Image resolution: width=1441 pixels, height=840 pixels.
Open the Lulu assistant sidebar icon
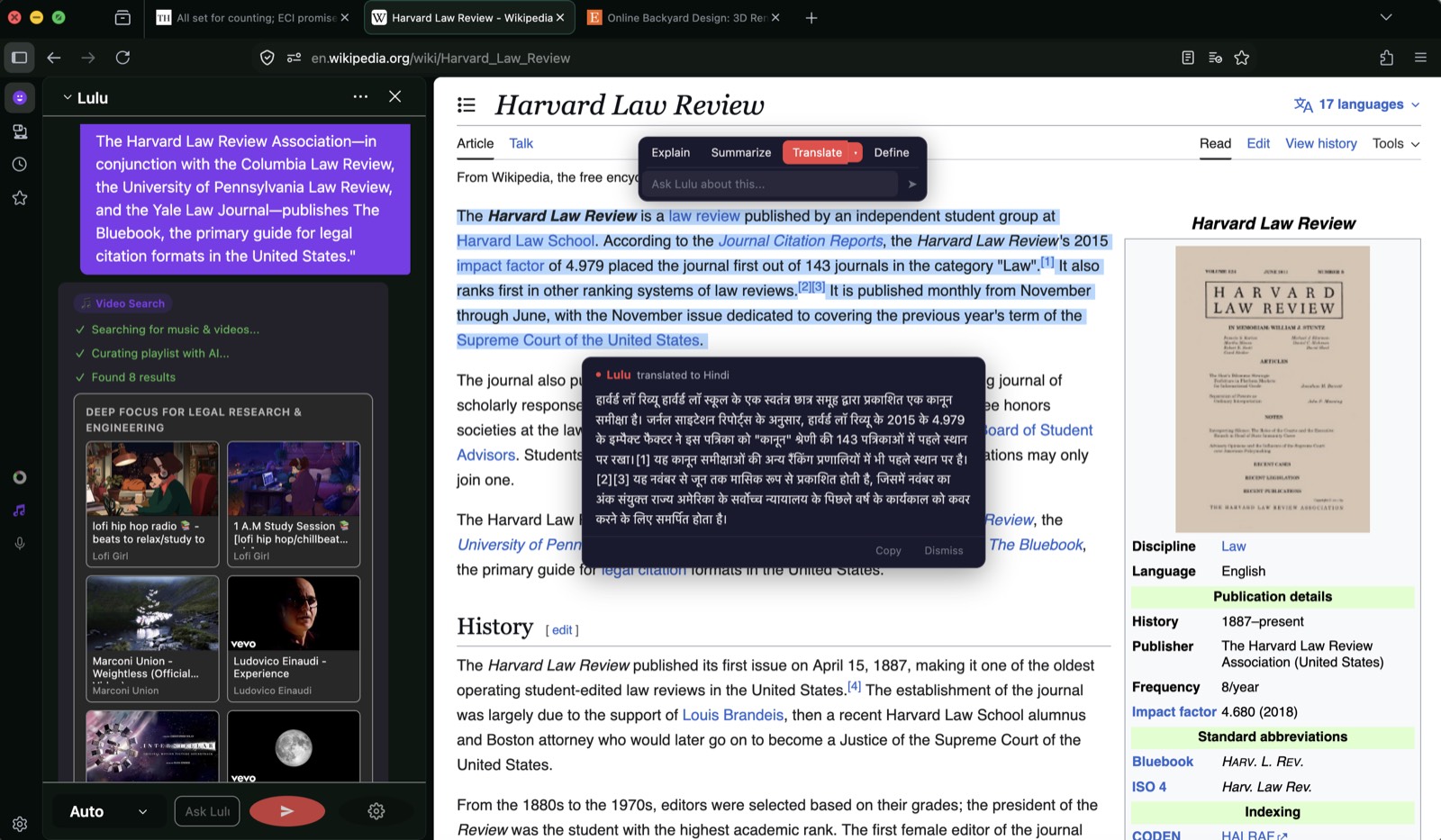click(x=20, y=97)
